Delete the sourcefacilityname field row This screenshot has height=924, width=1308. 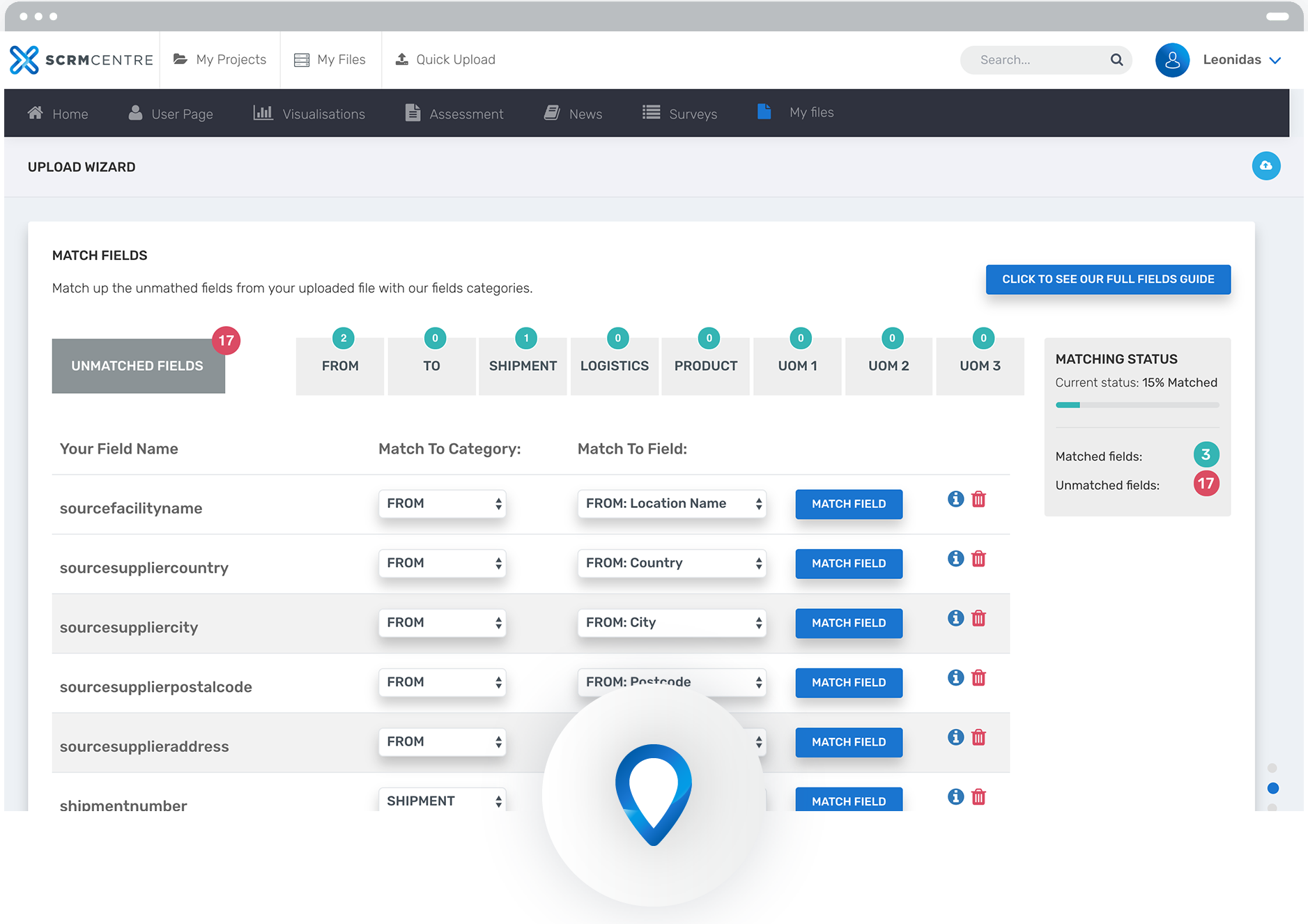pos(978,500)
